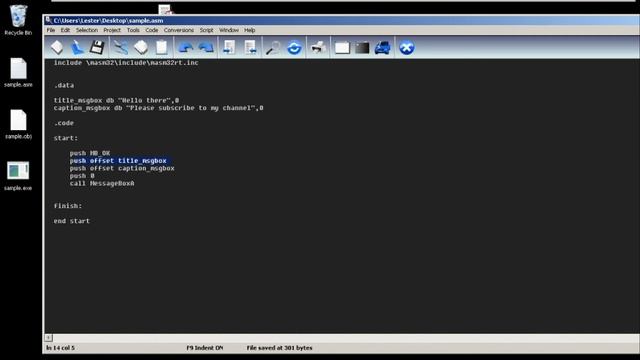Click the push MB_OK line
This screenshot has height=360, width=640.
click(90, 153)
